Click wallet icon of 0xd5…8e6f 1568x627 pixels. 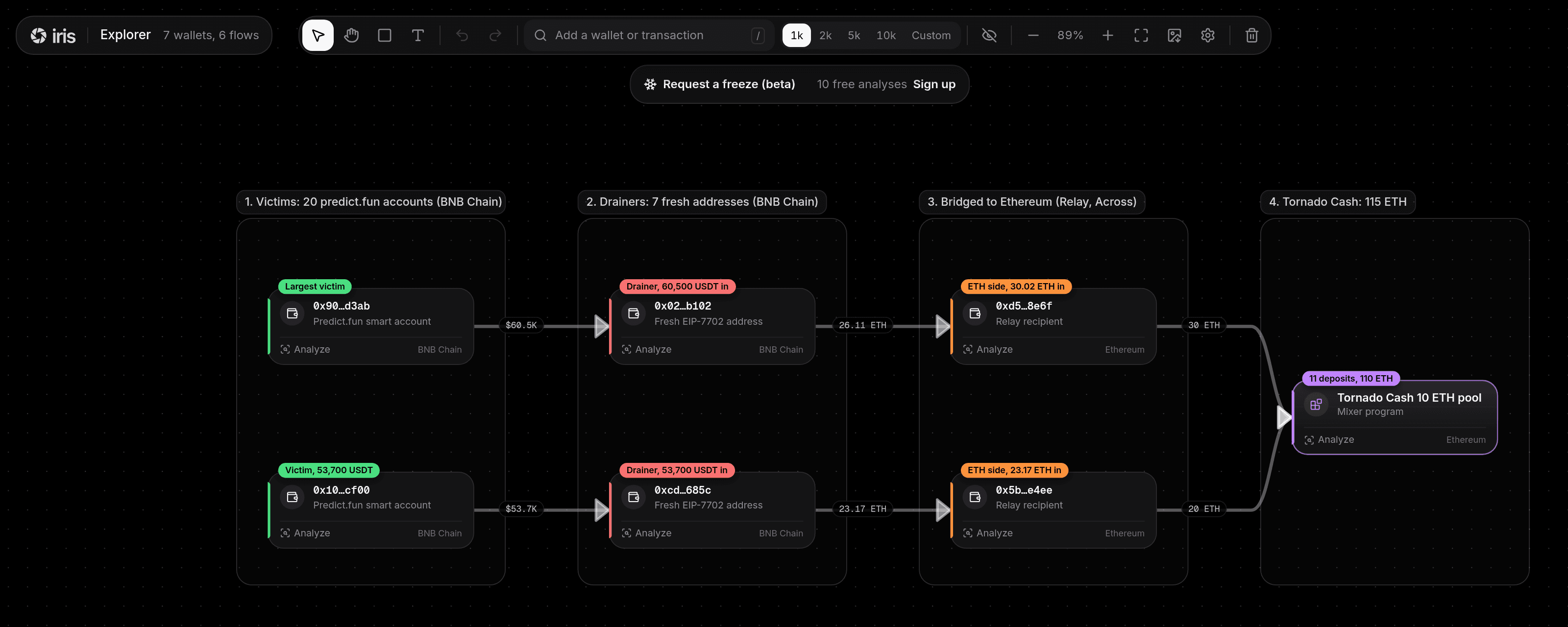(x=975, y=313)
